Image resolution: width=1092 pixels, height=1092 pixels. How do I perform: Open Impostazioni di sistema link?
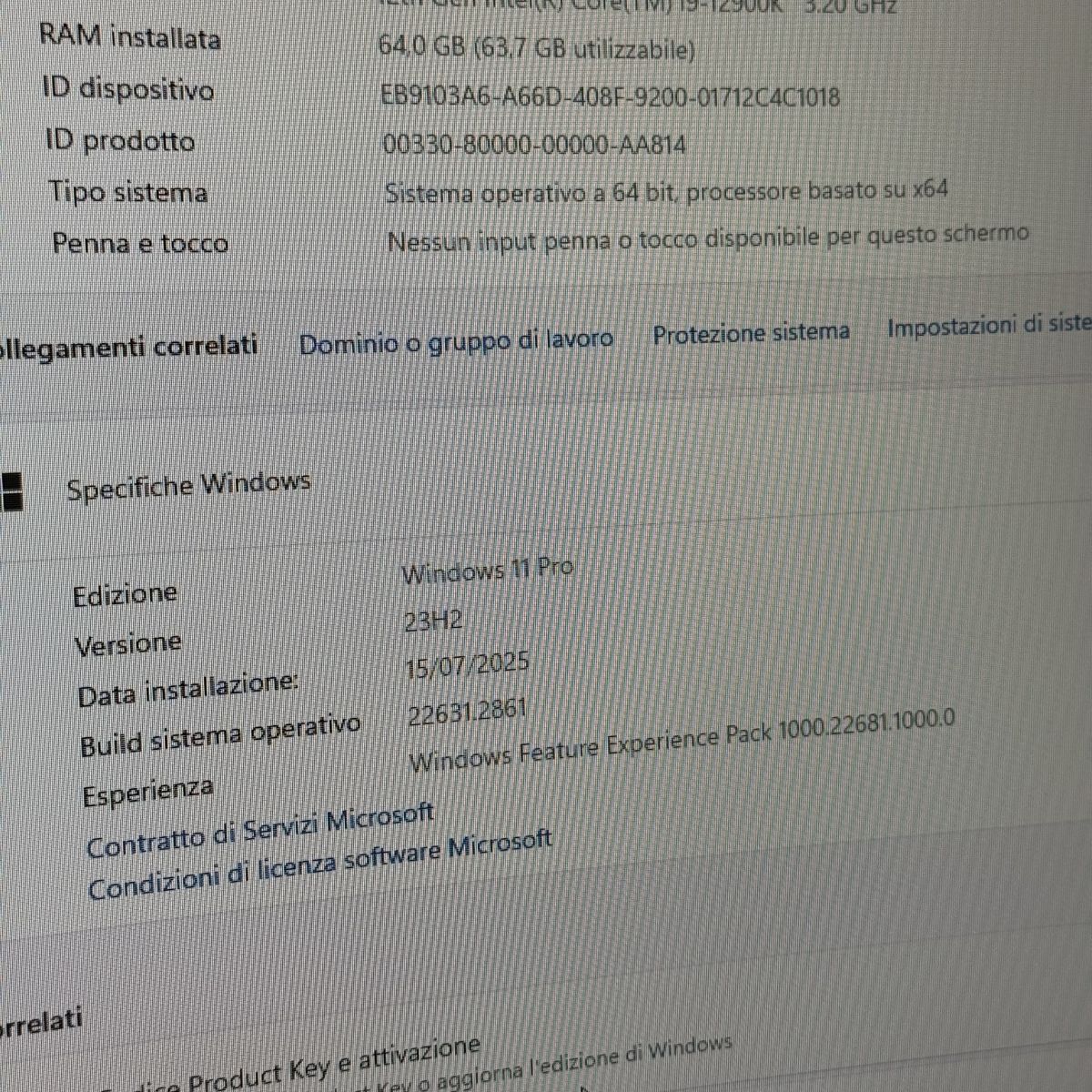(989, 325)
